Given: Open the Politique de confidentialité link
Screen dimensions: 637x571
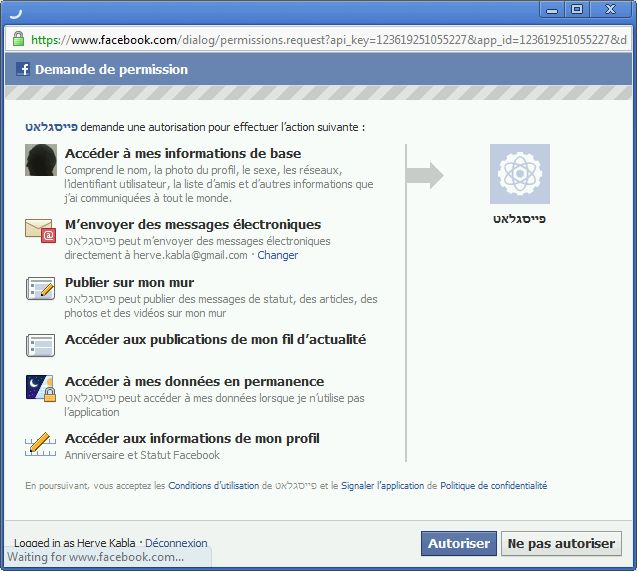Looking at the screenshot, I should [494, 486].
